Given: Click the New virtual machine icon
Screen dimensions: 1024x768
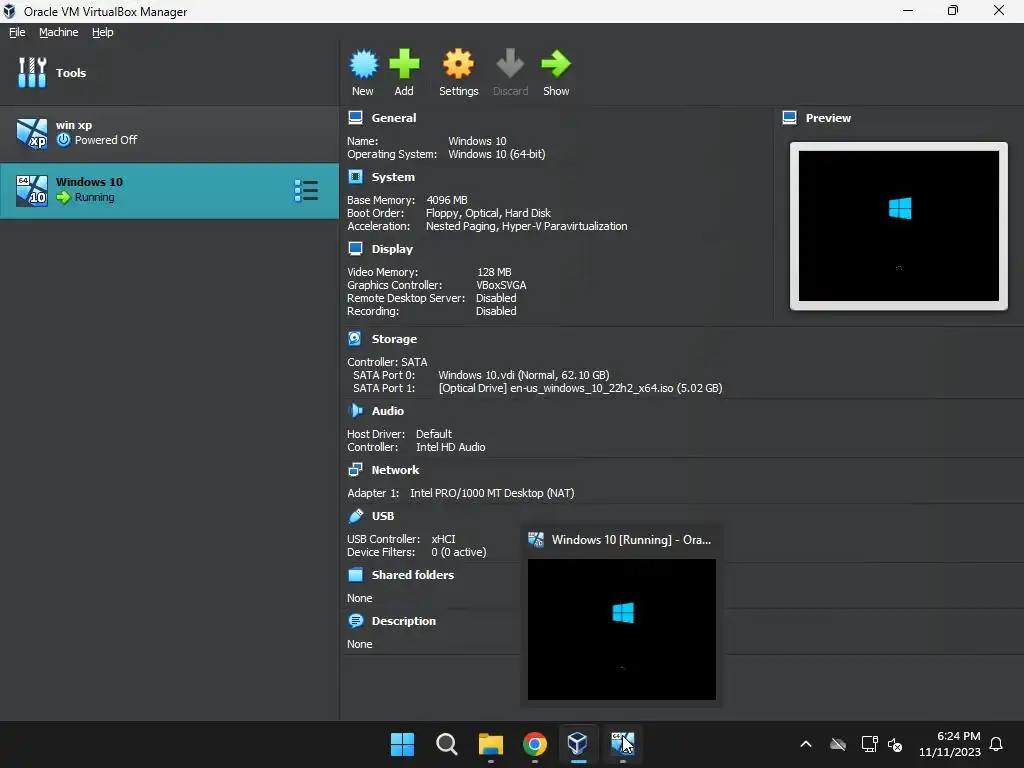Looking at the screenshot, I should point(363,64).
